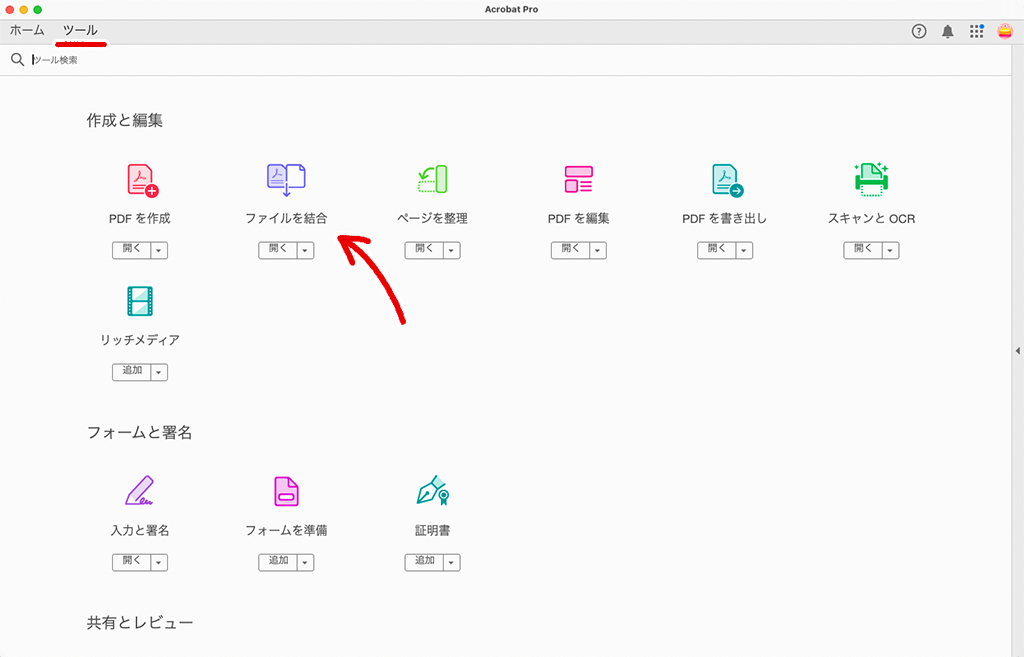This screenshot has width=1024, height=657.
Task: Open dropdown arrow under 入力と署名
Action: coord(159,562)
